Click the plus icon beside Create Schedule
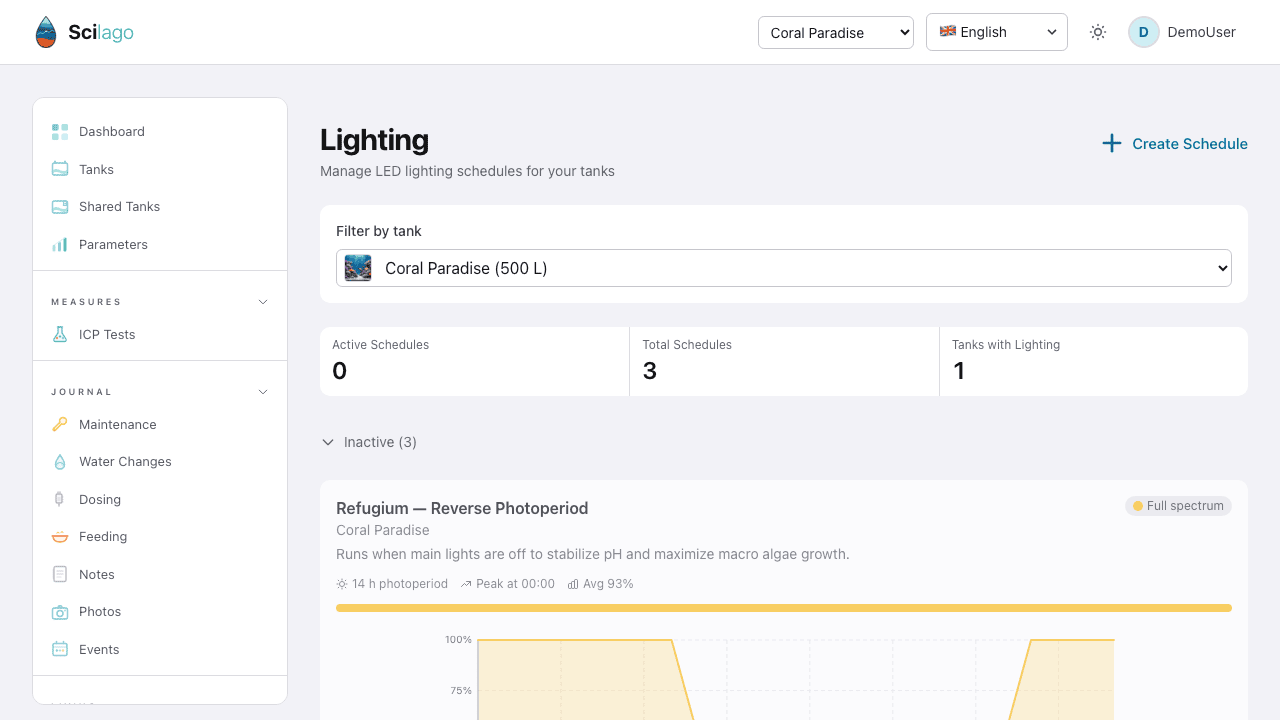This screenshot has width=1280, height=720. tap(1112, 144)
